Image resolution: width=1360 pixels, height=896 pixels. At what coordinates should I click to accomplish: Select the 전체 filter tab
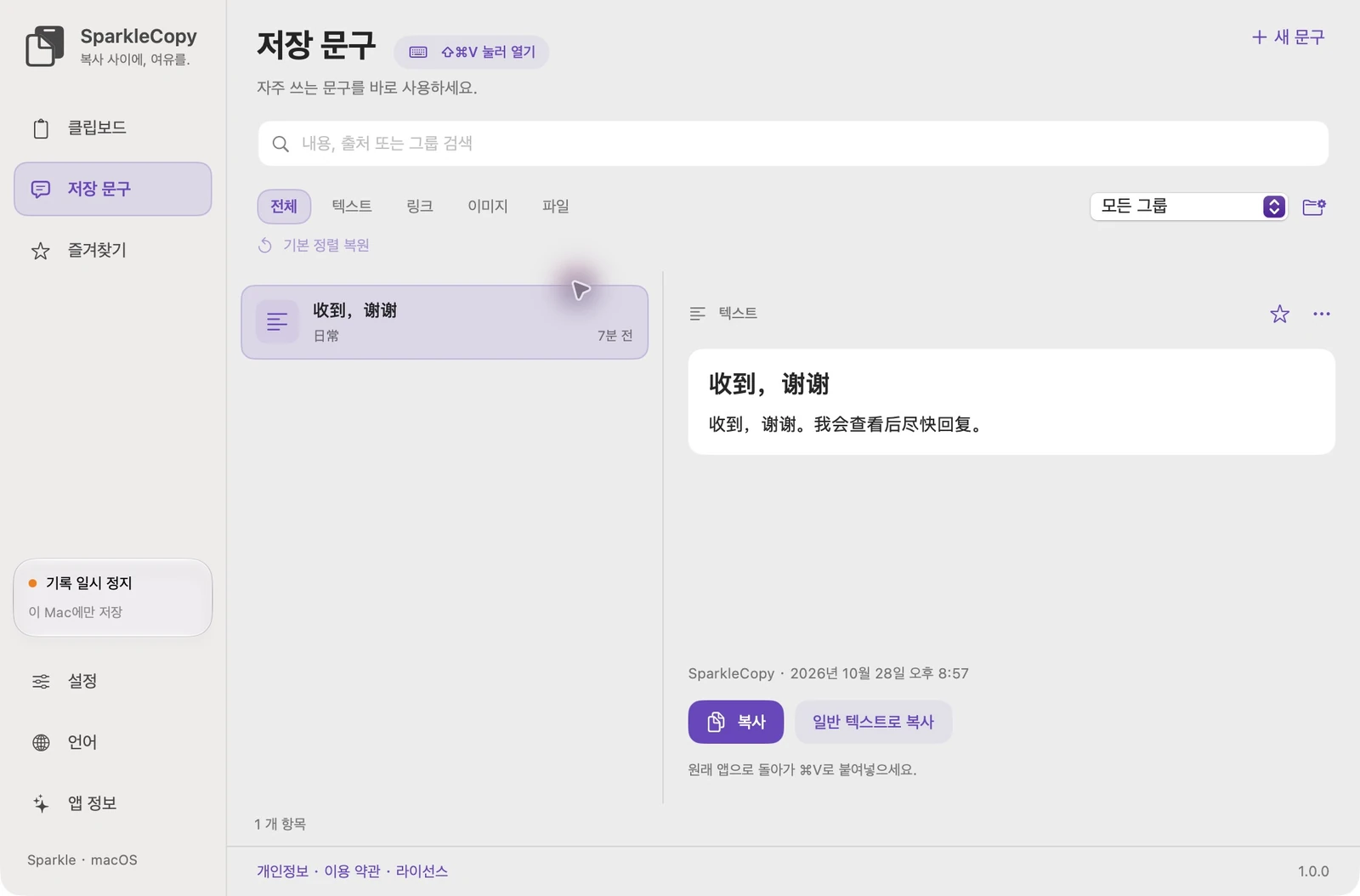click(284, 207)
